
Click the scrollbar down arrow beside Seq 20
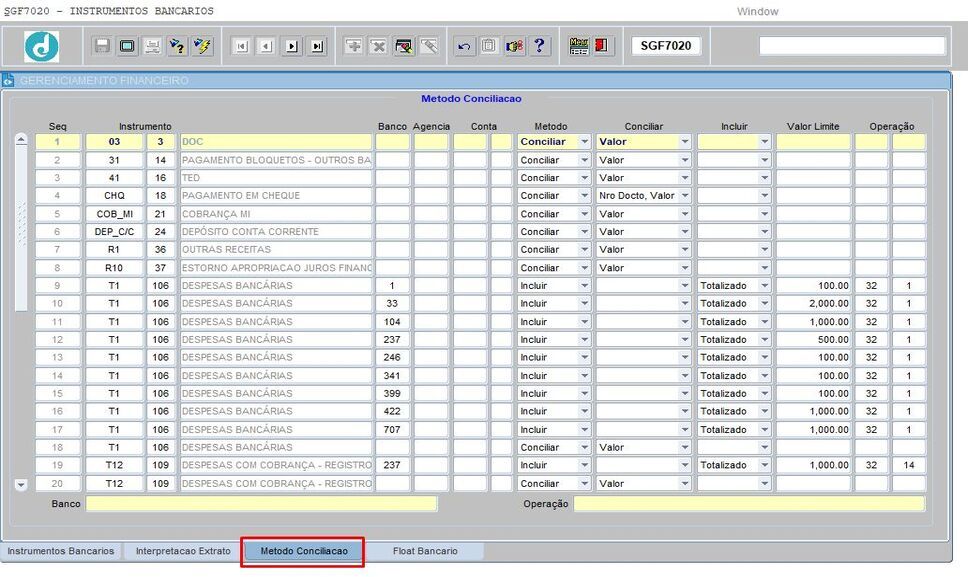pos(21,484)
